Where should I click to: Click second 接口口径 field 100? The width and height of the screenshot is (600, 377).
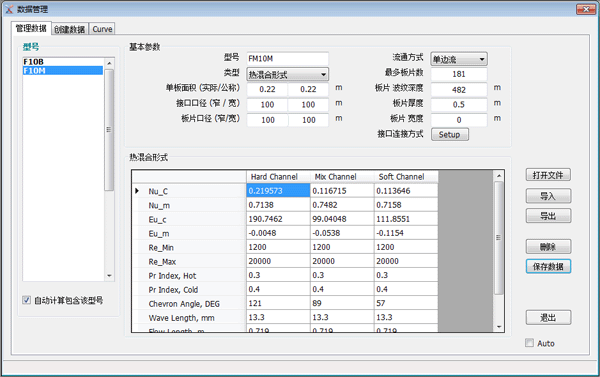308,104
